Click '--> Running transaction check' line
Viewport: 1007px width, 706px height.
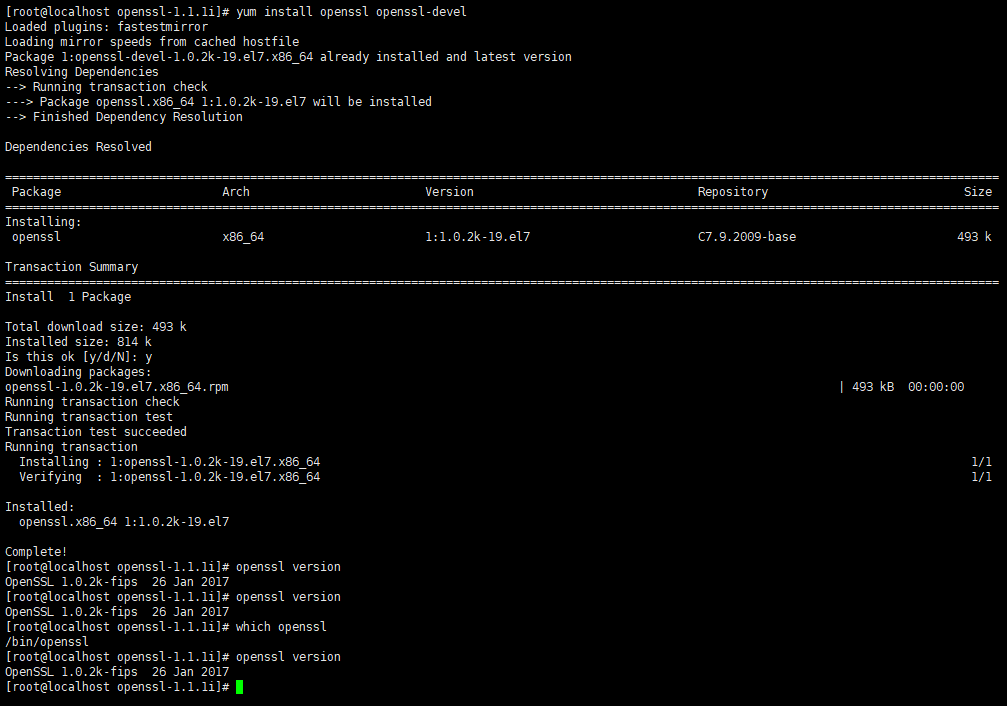click(x=107, y=87)
